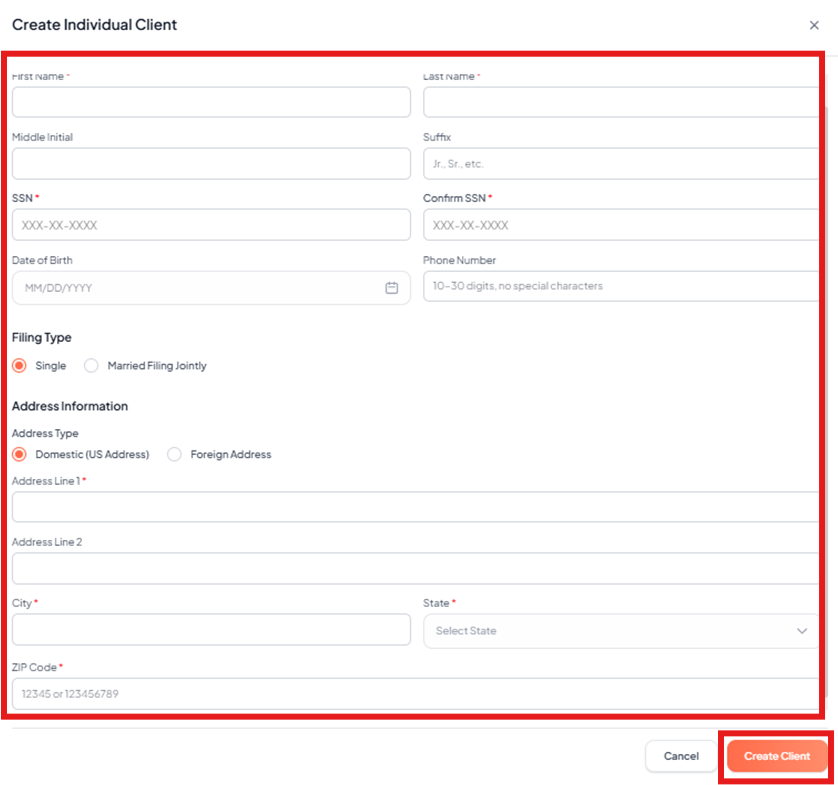This screenshot has width=838, height=785.
Task: Focus the Confirm SSN field
Action: click(x=620, y=225)
